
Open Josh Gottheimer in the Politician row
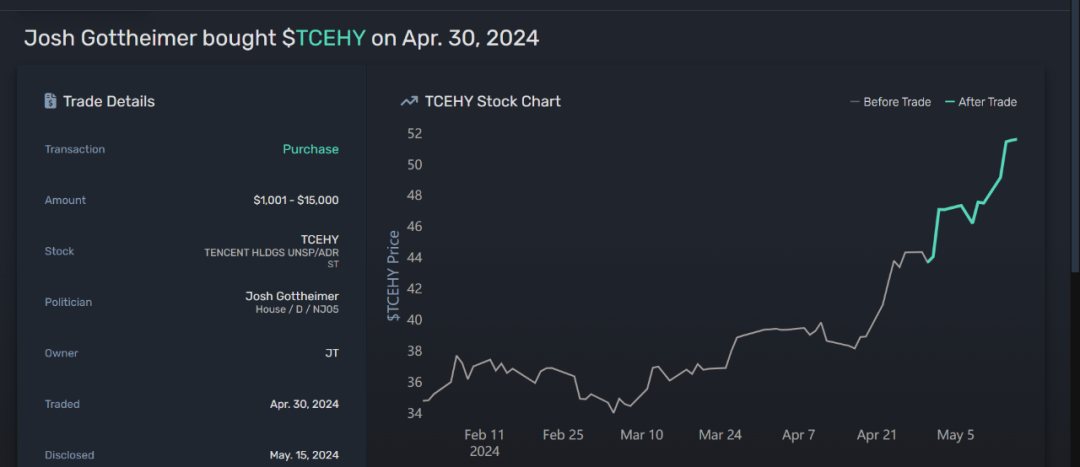pyautogui.click(x=292, y=296)
